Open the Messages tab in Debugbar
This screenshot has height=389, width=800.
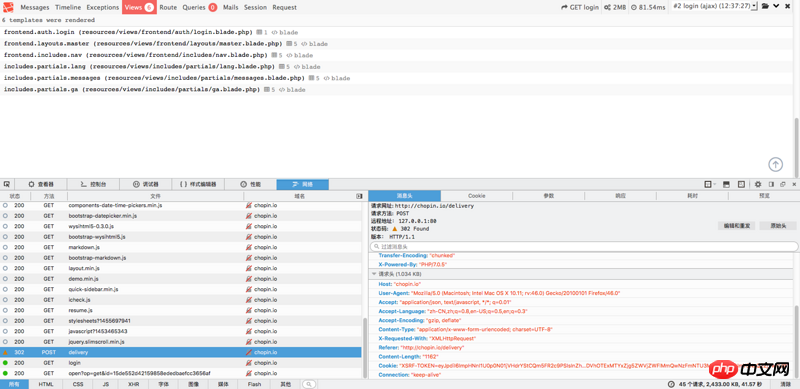(35, 7)
